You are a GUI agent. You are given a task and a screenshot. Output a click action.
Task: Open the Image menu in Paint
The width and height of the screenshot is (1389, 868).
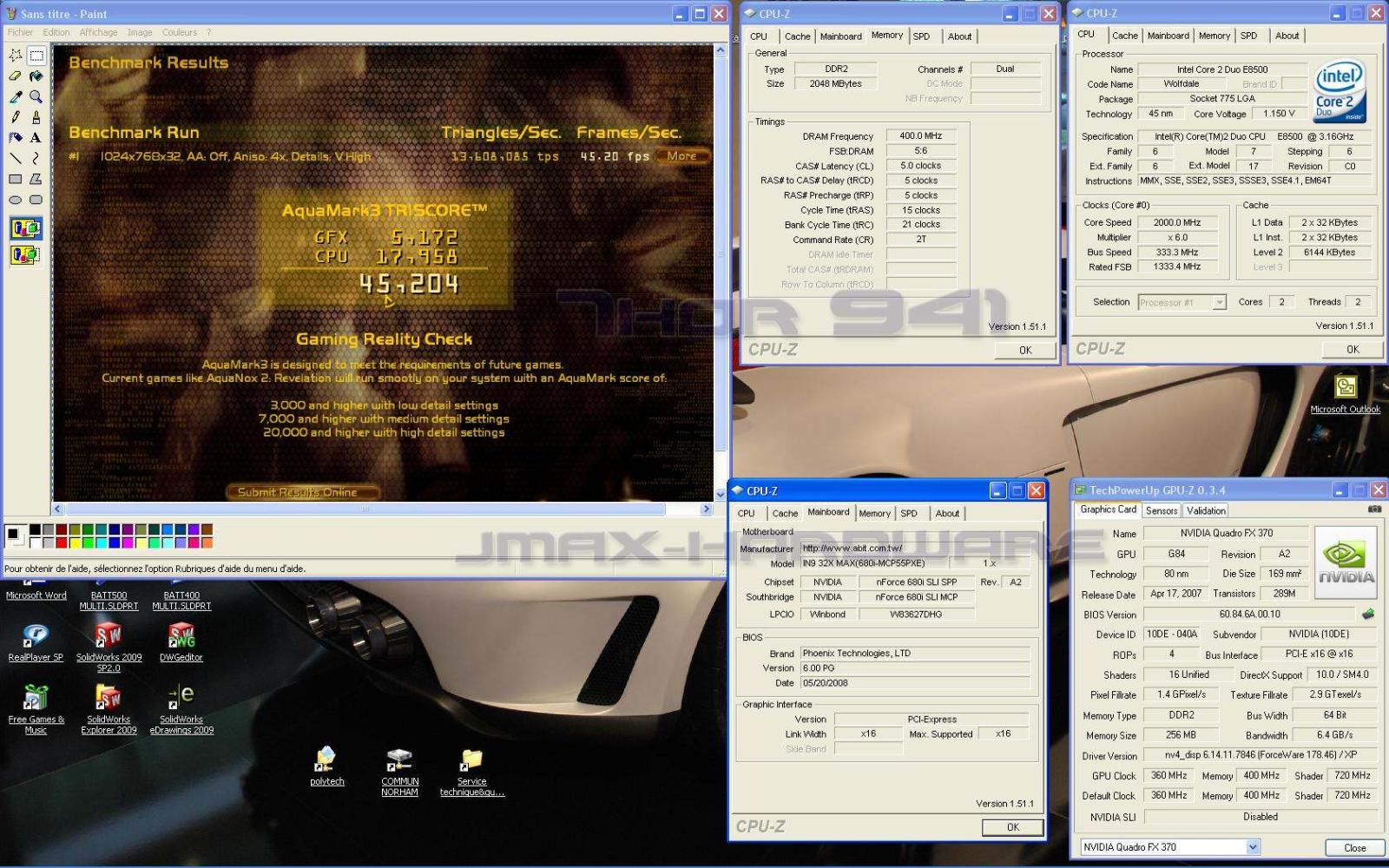click(x=140, y=32)
